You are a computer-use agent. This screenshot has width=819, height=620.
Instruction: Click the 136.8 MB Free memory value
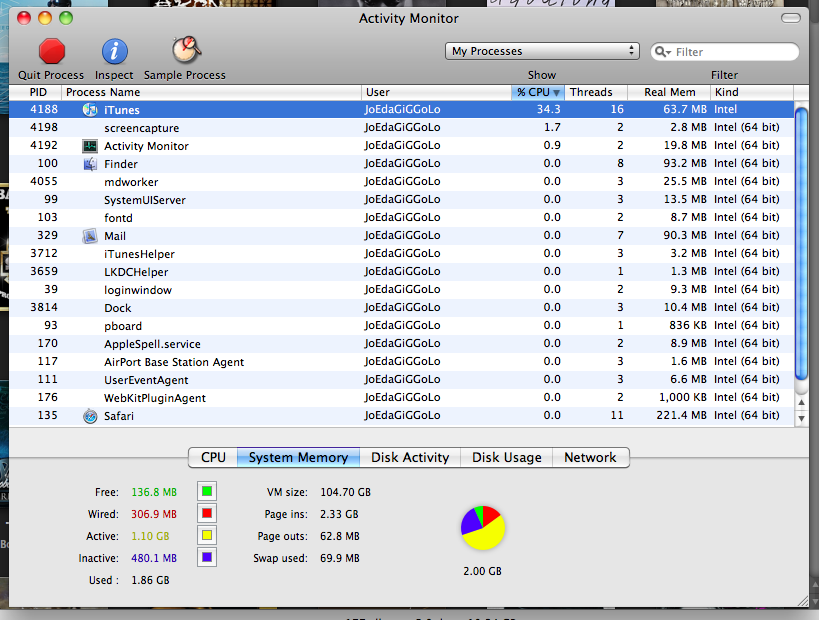(154, 492)
